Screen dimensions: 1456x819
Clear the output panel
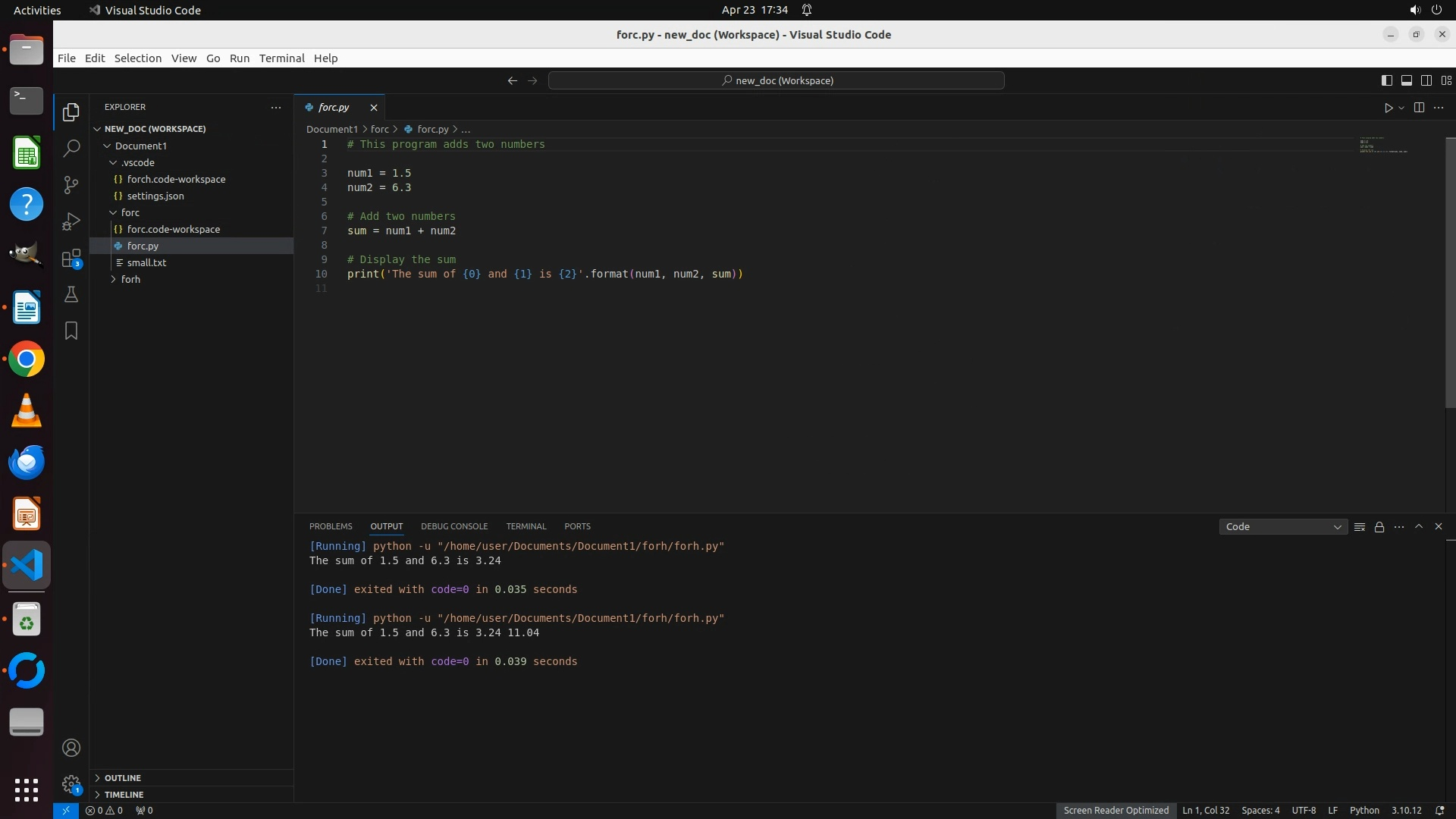1360,527
